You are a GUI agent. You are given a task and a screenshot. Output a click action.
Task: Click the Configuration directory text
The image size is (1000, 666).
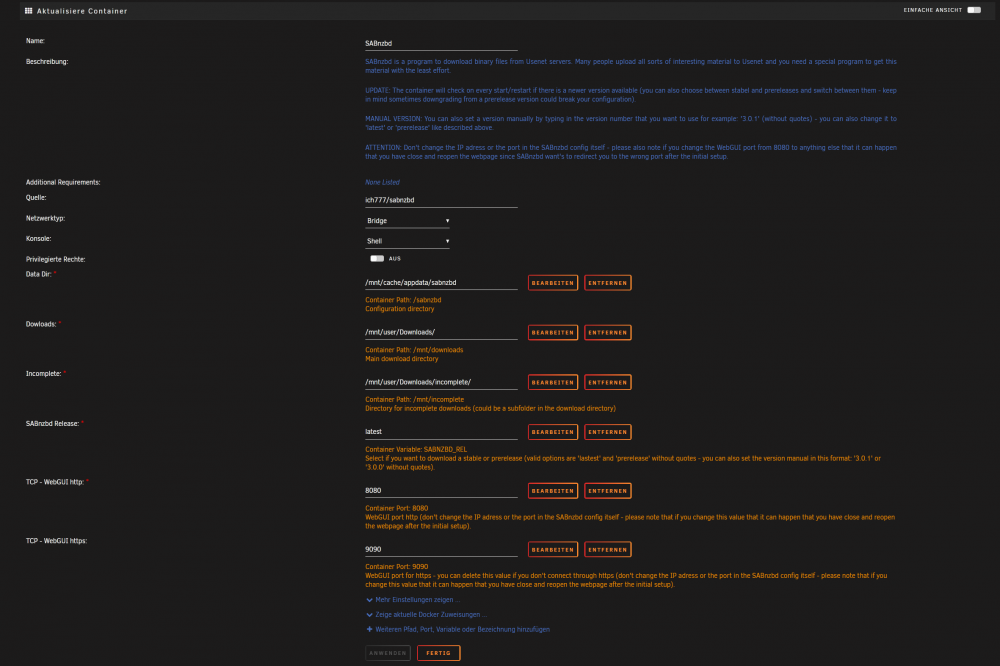click(400, 309)
